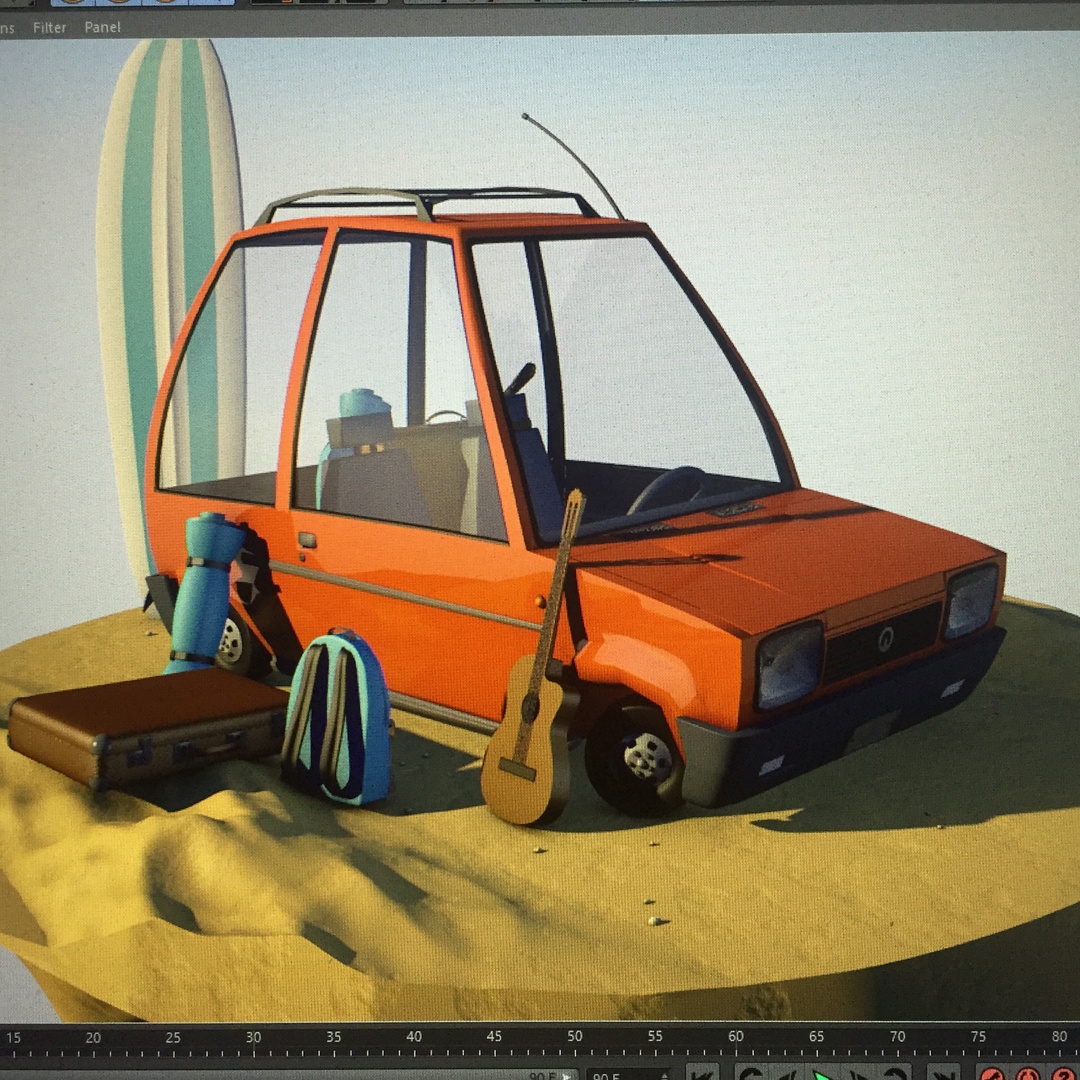Click the 90 F end frame field
1080x1080 pixels.
[627, 1075]
